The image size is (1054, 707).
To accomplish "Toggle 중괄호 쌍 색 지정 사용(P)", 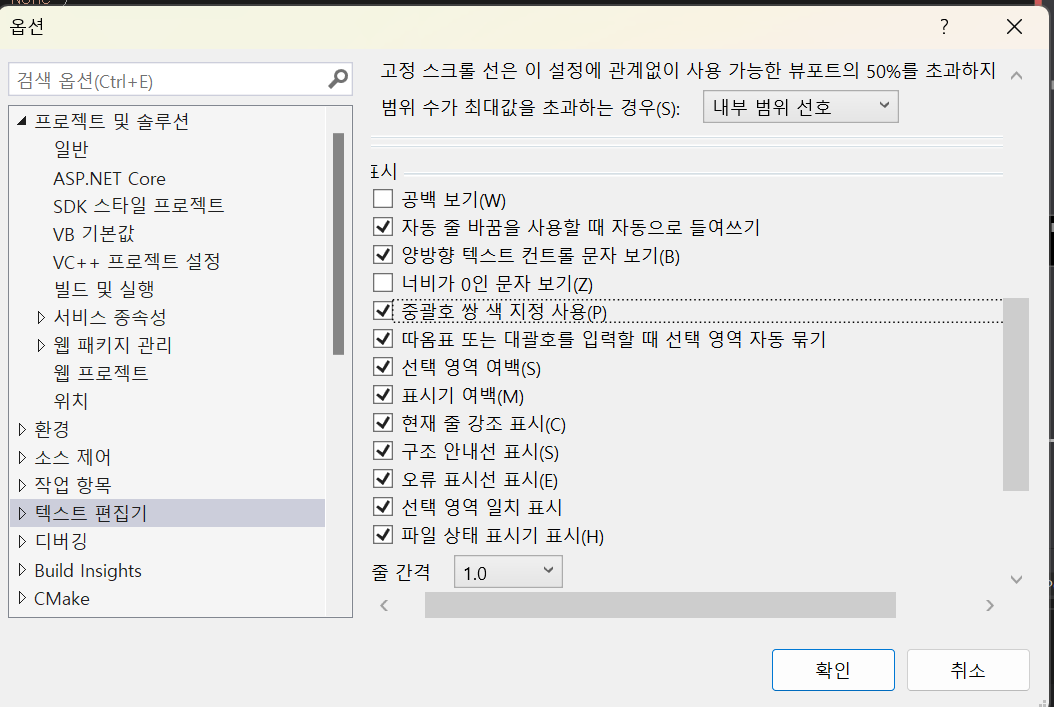I will click(382, 310).
